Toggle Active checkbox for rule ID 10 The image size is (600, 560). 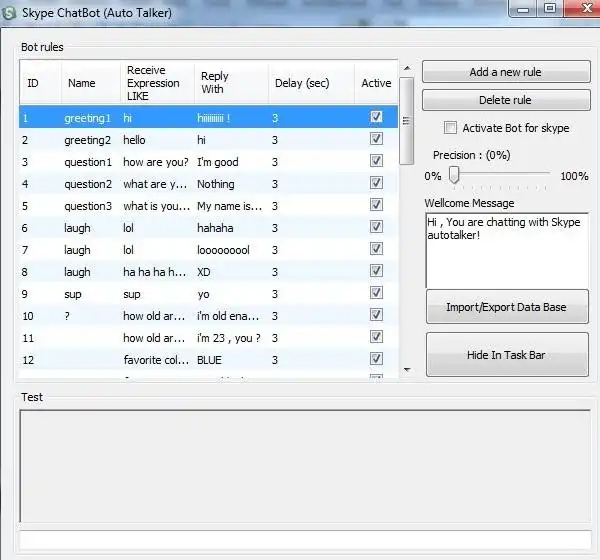click(376, 315)
